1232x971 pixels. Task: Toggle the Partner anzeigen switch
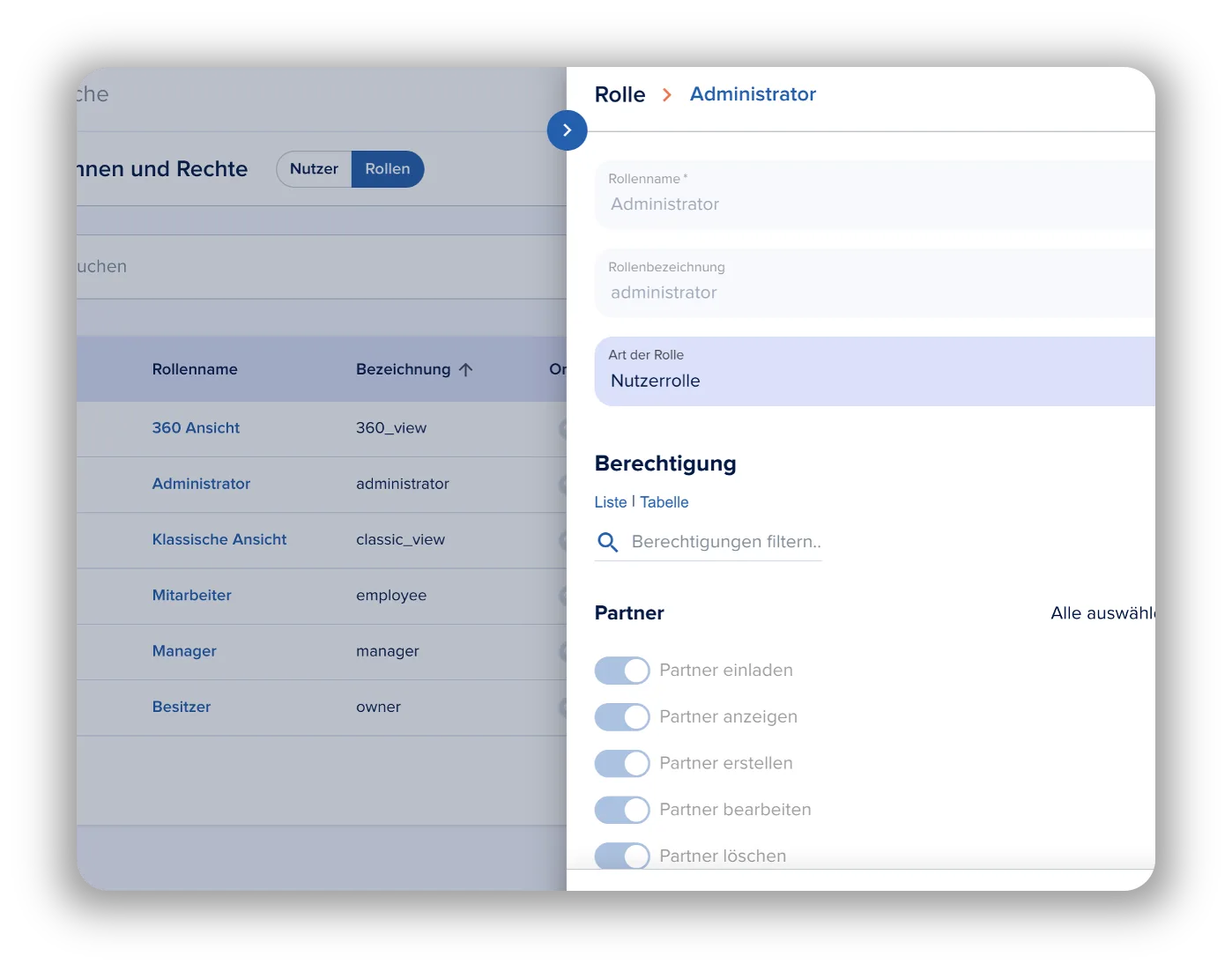click(622, 717)
